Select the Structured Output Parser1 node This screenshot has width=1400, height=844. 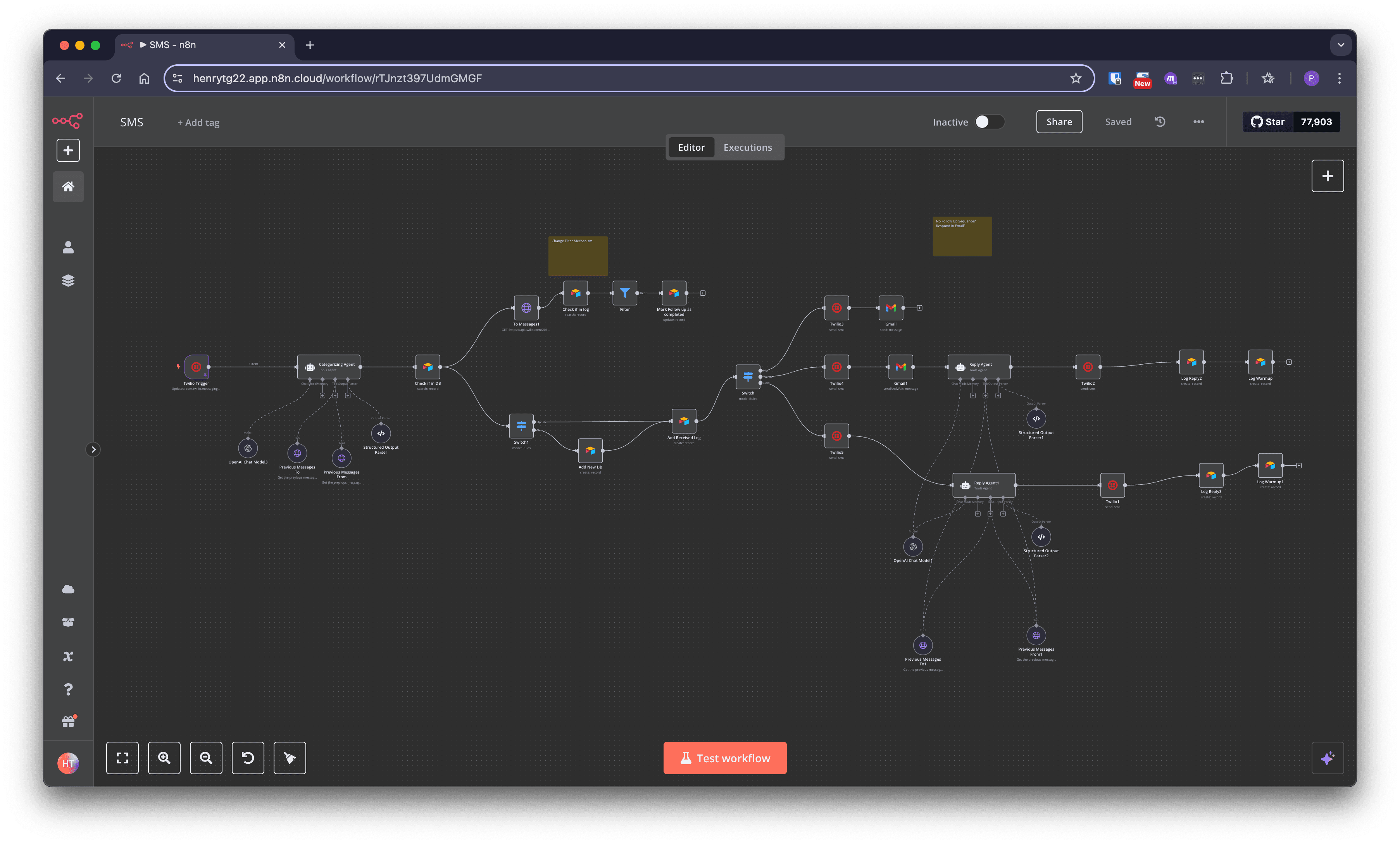pos(1036,419)
